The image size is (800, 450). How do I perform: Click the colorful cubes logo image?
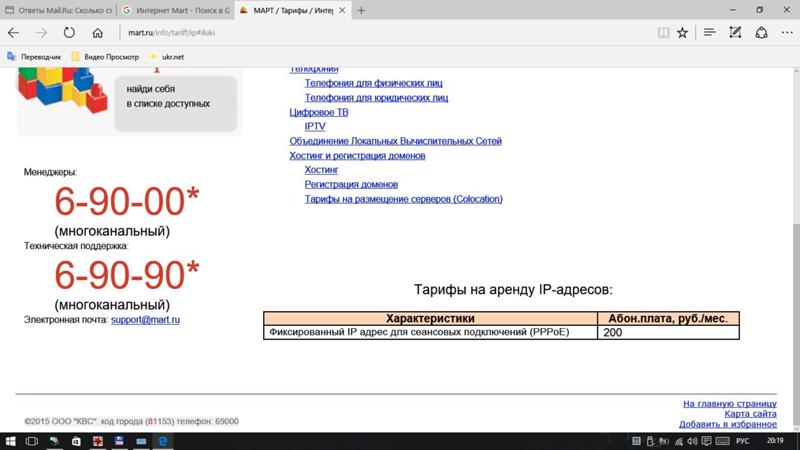(x=62, y=90)
